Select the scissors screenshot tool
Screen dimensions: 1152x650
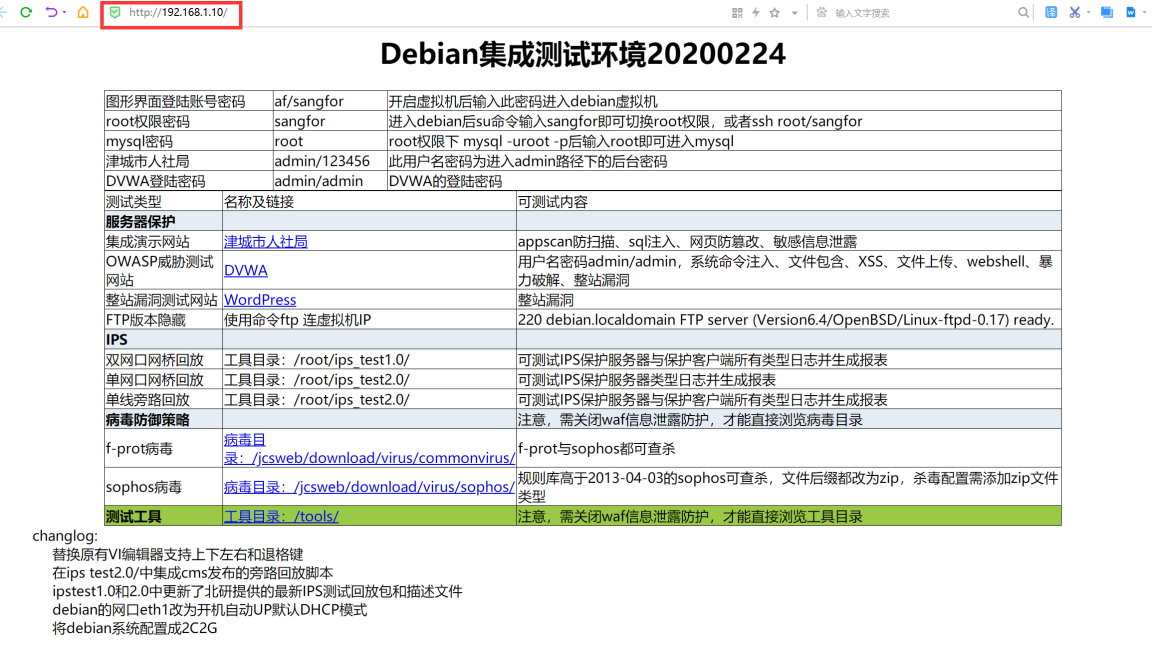pos(1075,13)
